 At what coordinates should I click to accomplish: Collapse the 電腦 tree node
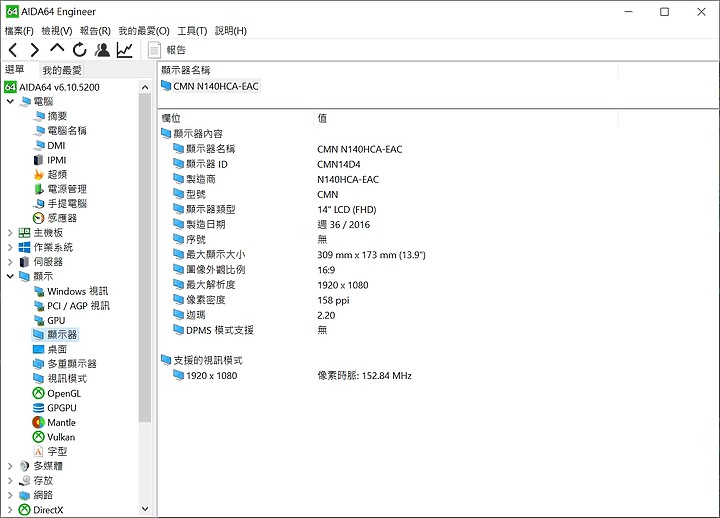click(10, 101)
